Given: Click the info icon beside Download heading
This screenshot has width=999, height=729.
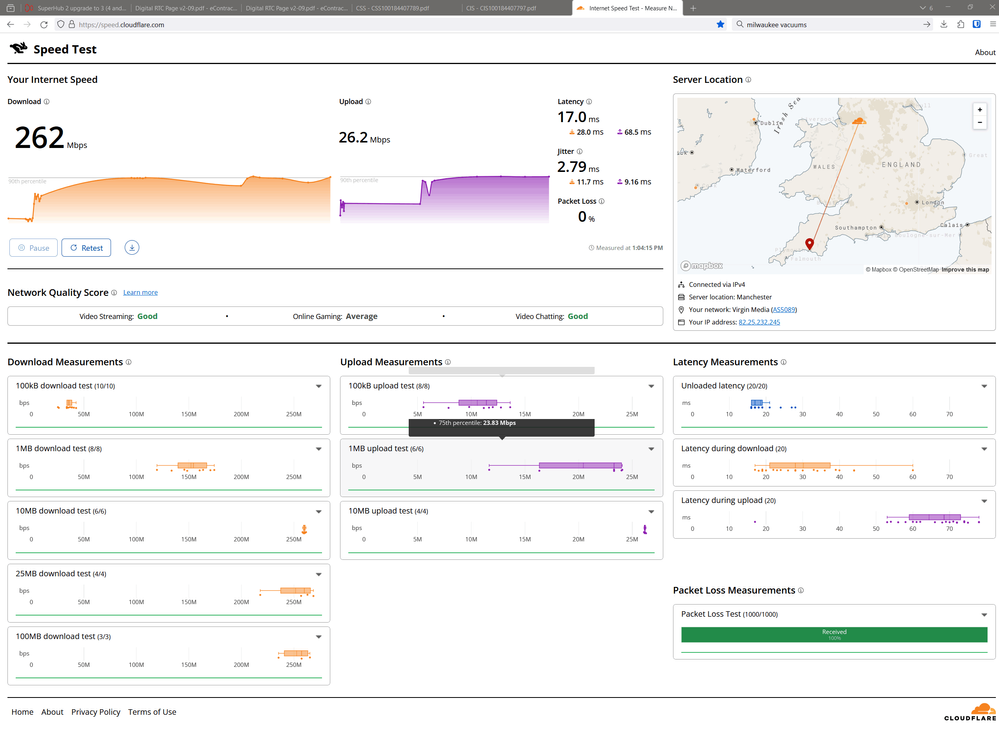Looking at the screenshot, I should [x=47, y=101].
